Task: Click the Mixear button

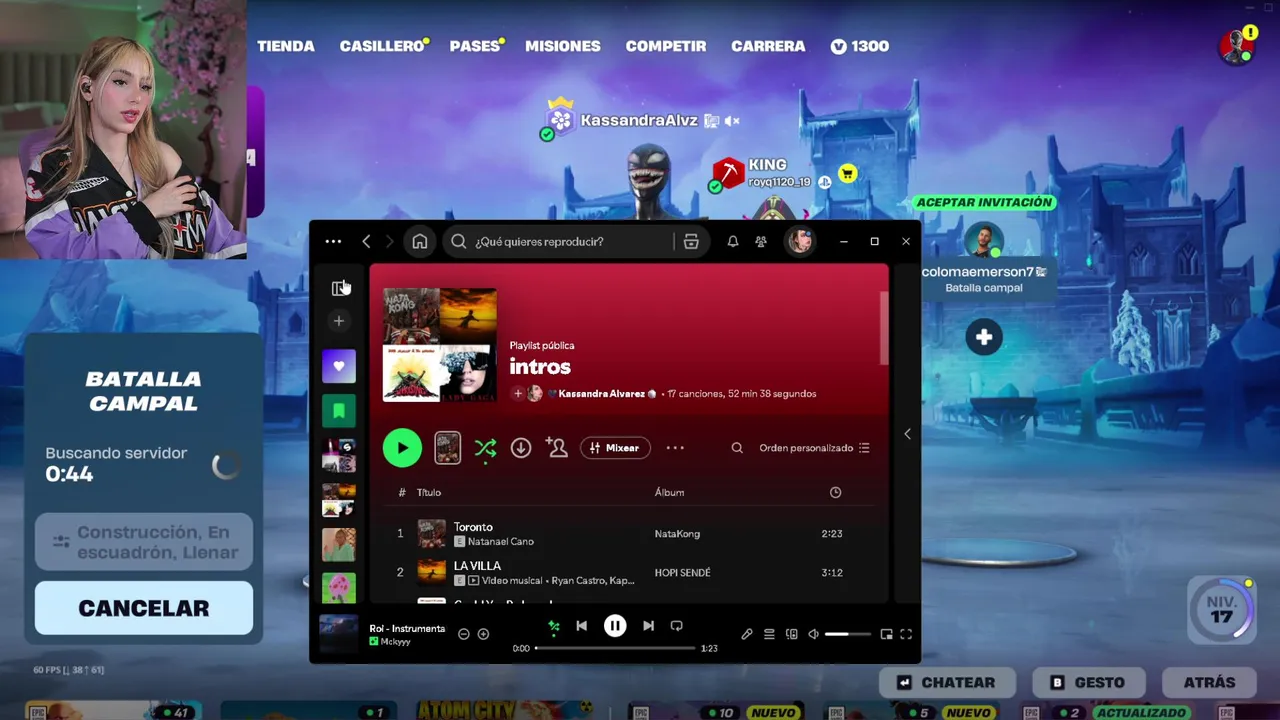Action: [616, 448]
